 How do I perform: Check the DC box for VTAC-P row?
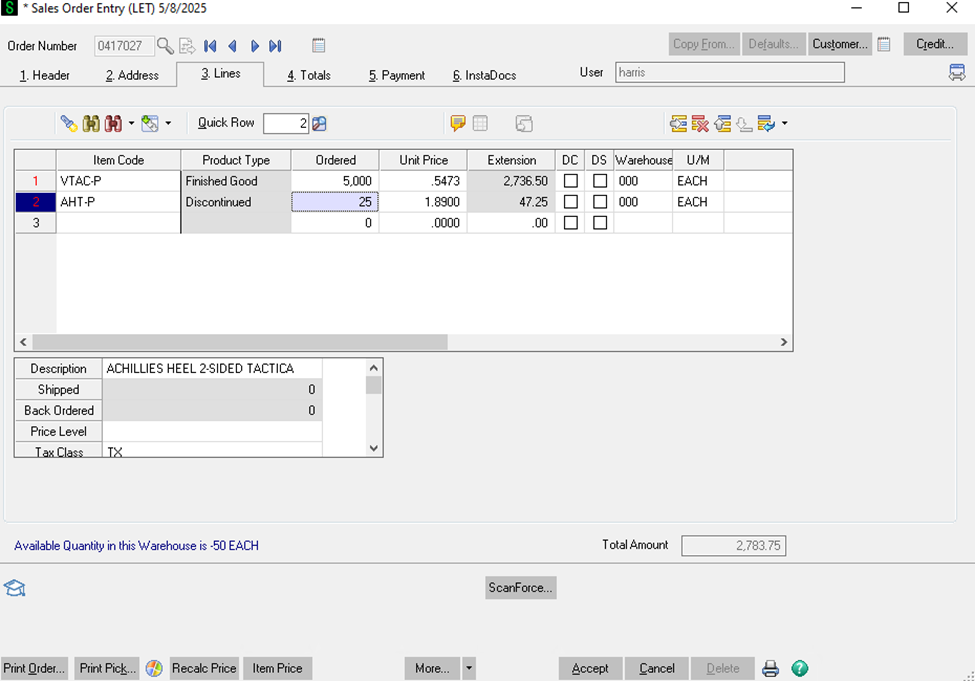coord(570,181)
